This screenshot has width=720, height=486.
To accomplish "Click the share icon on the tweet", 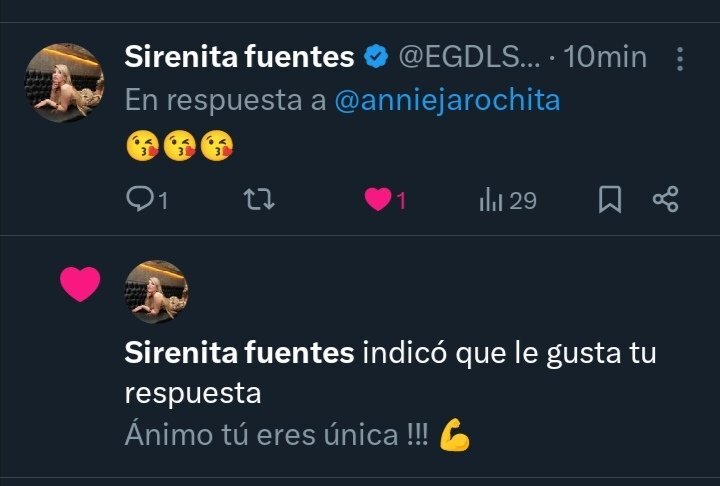I will point(666,201).
